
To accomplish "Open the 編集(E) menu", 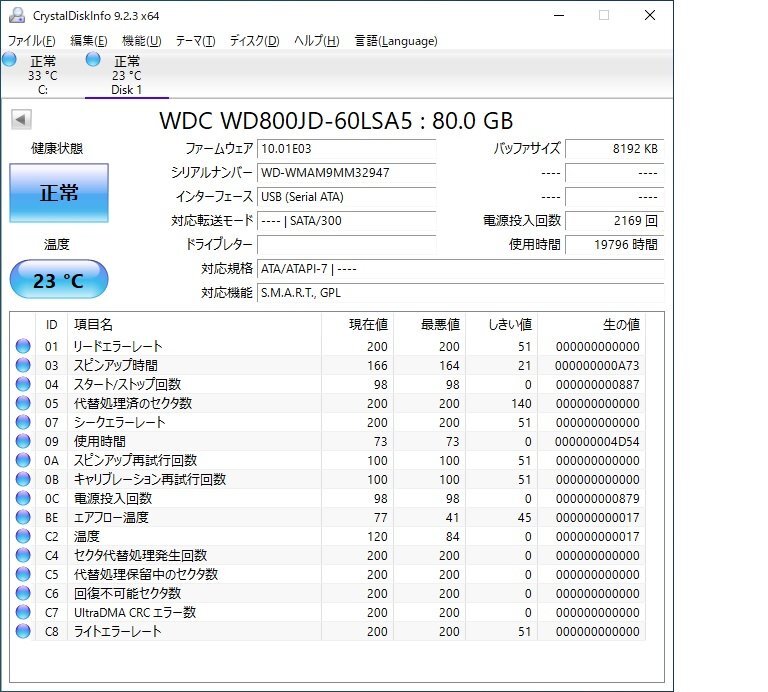I will coord(89,41).
